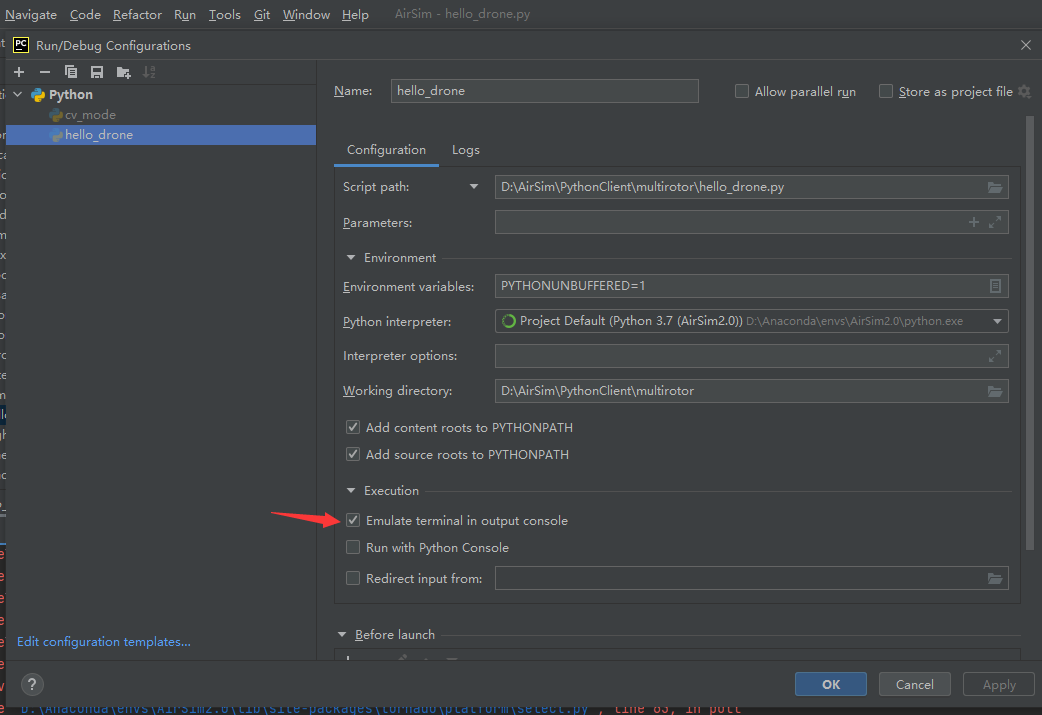The image size is (1042, 715).
Task: Save configuration using the floppy disk icon
Action: pyautogui.click(x=97, y=72)
